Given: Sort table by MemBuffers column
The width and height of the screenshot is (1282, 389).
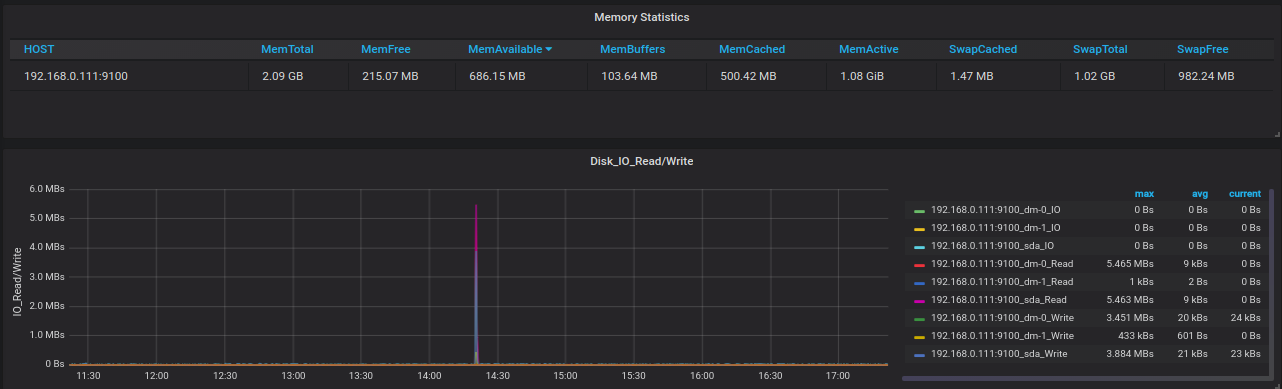Looking at the screenshot, I should coord(632,49).
